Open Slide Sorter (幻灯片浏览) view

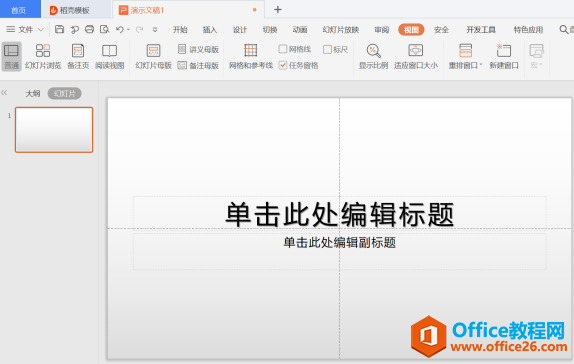pos(43,56)
